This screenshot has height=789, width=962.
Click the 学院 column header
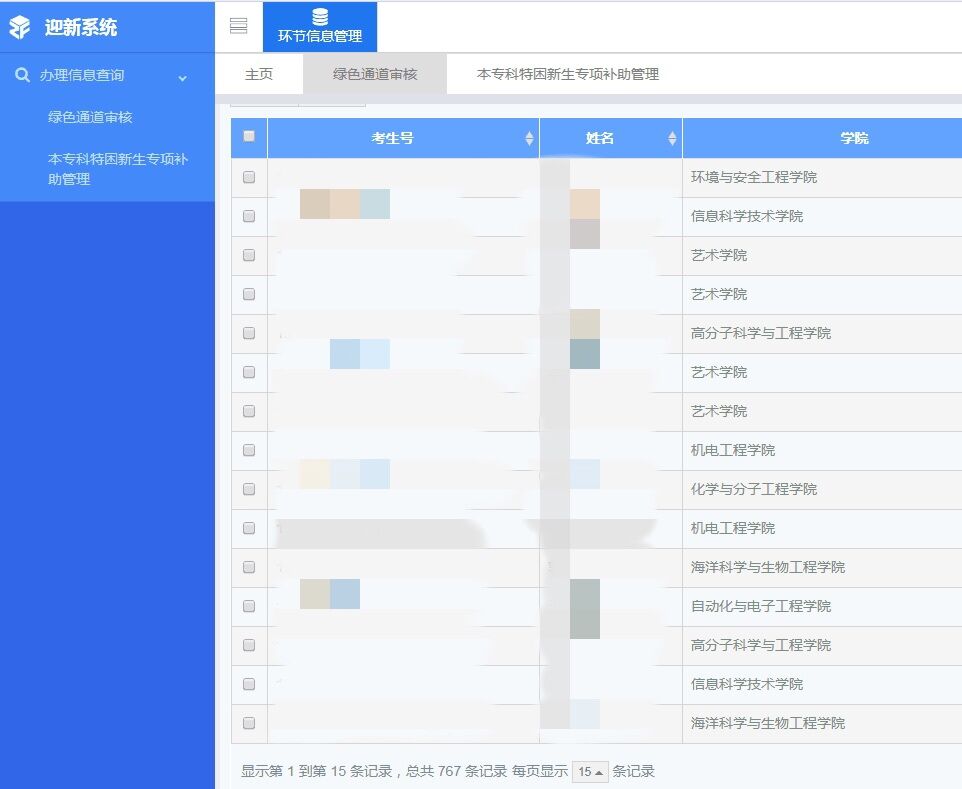[x=854, y=138]
